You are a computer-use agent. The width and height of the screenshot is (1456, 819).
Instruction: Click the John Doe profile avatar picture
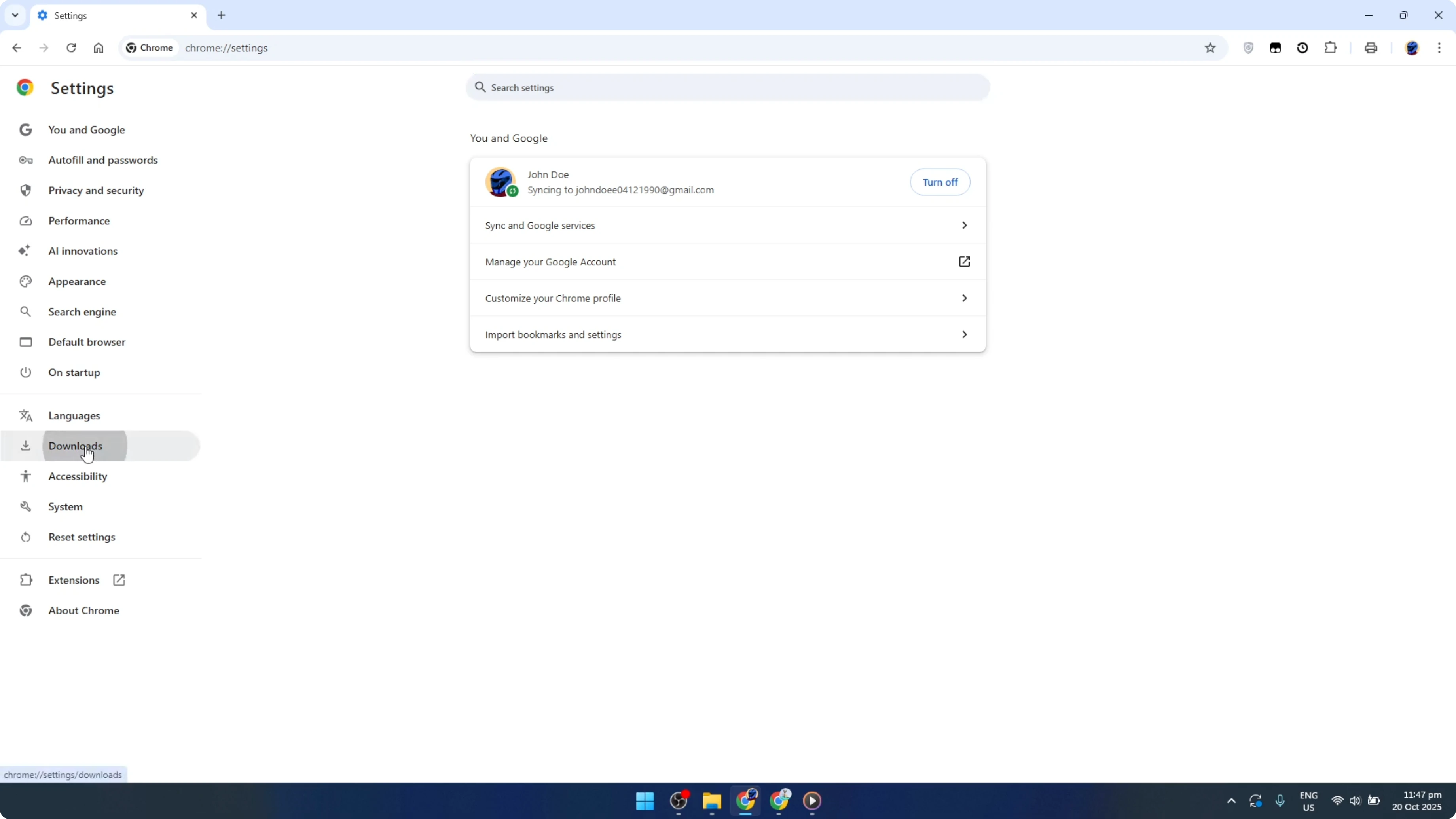tap(500, 182)
